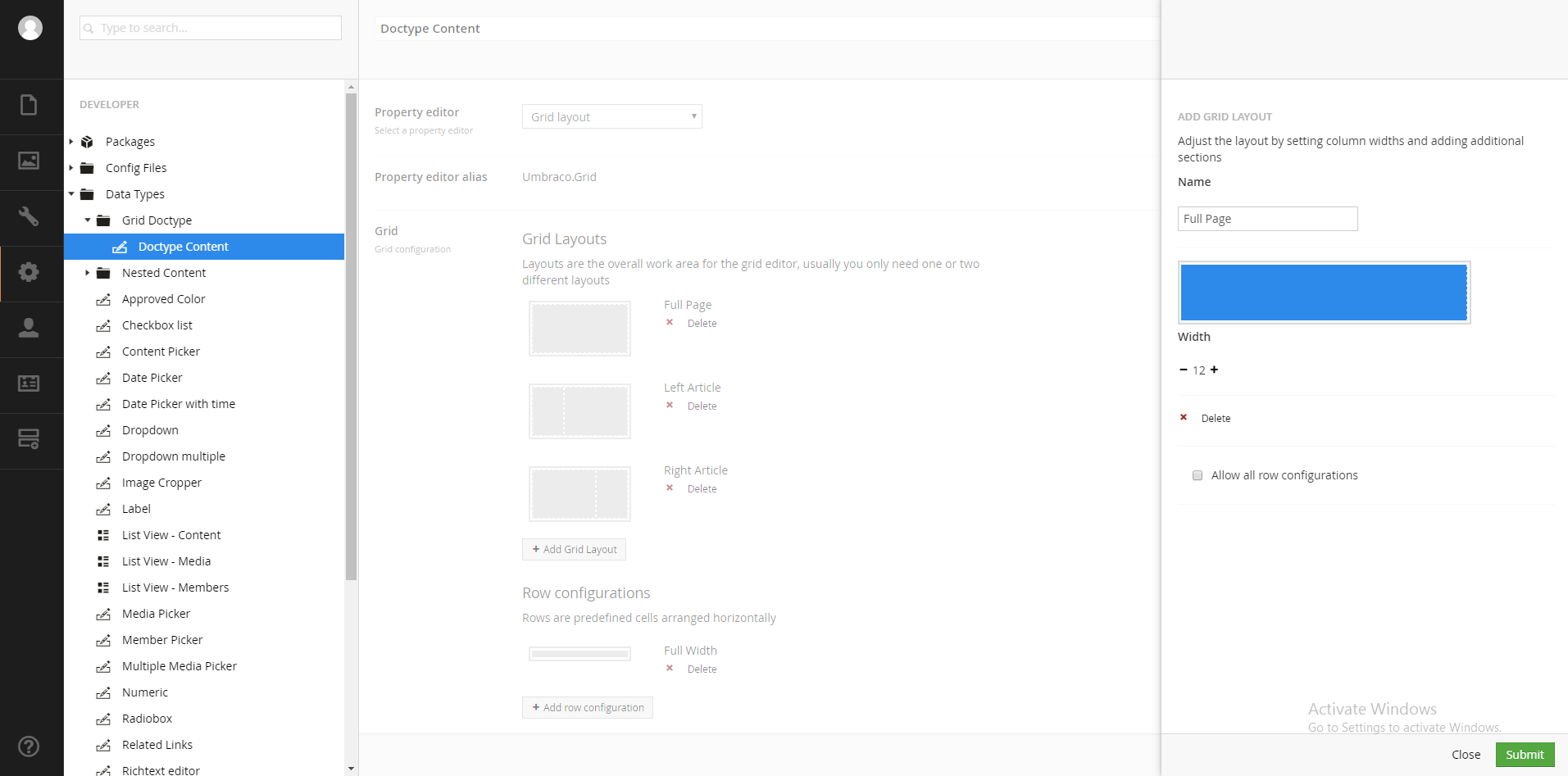Open the Users section icon
The height and width of the screenshot is (776, 1568).
click(29, 328)
